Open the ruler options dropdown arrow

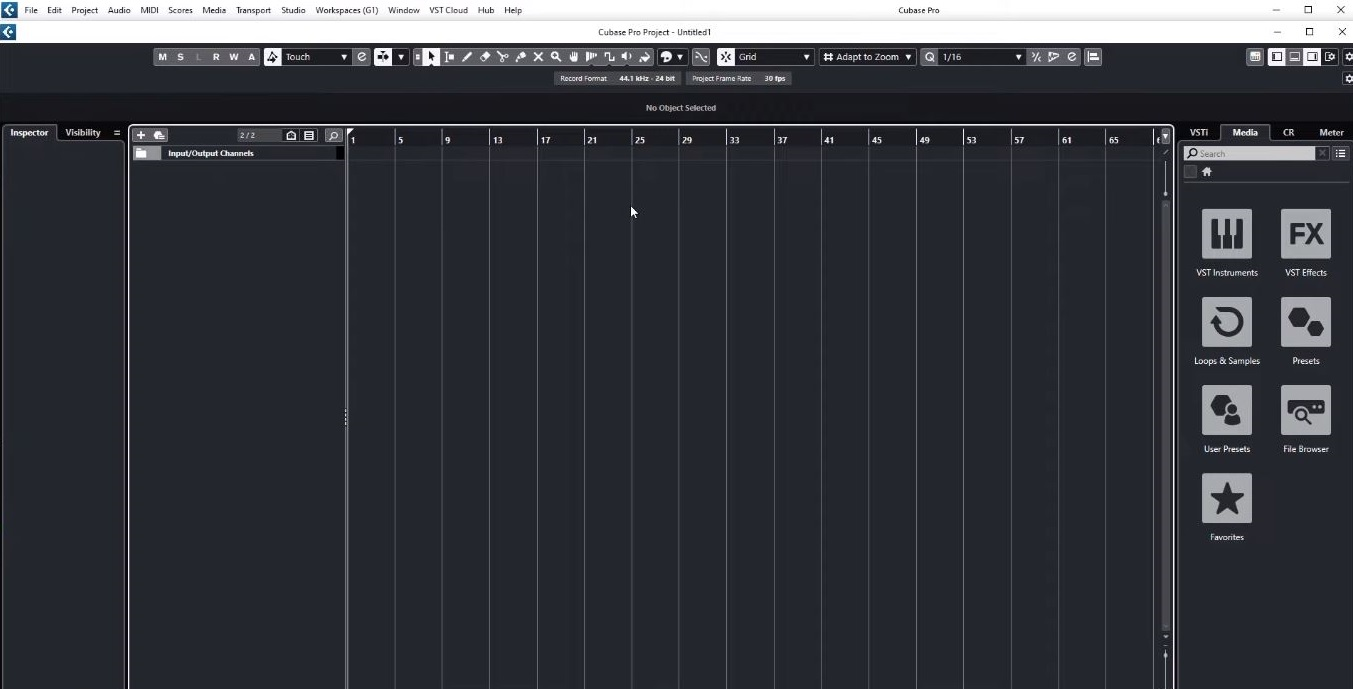click(1165, 136)
